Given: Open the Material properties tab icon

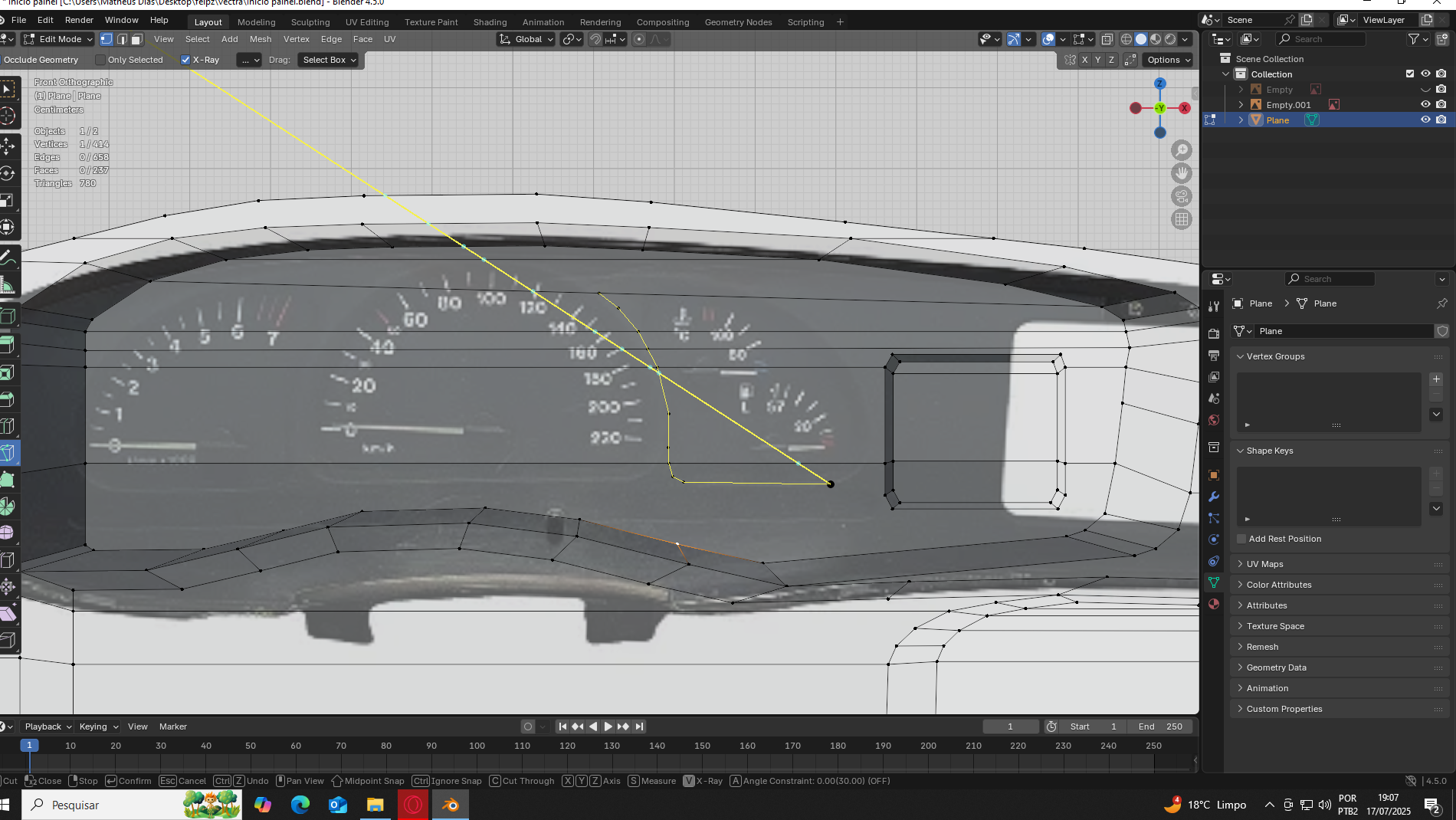Looking at the screenshot, I should pyautogui.click(x=1214, y=604).
